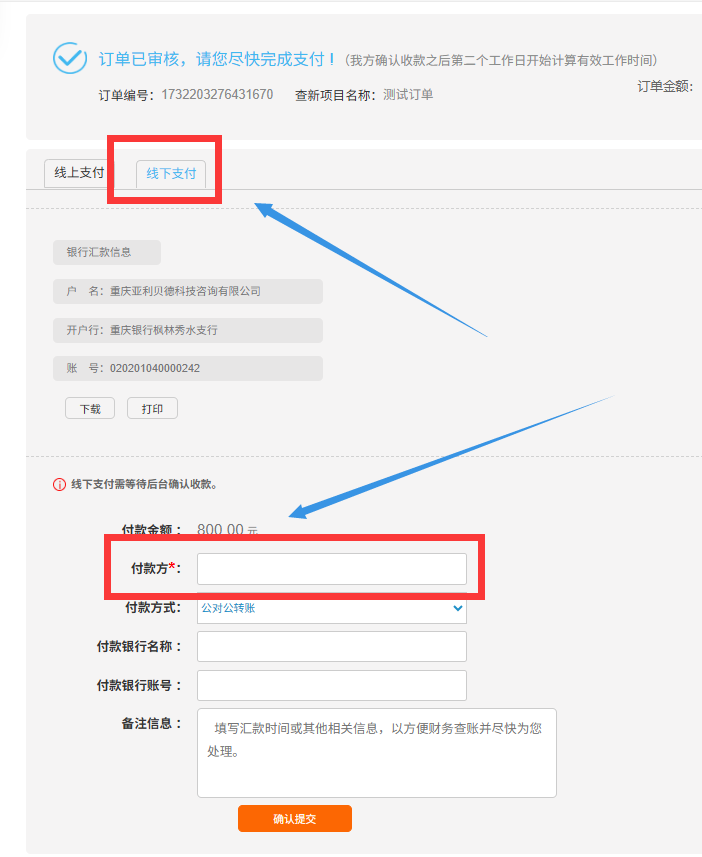This screenshot has height=857, width=702.
Task: Click the blue order-approved checkmark icon
Action: [70, 58]
